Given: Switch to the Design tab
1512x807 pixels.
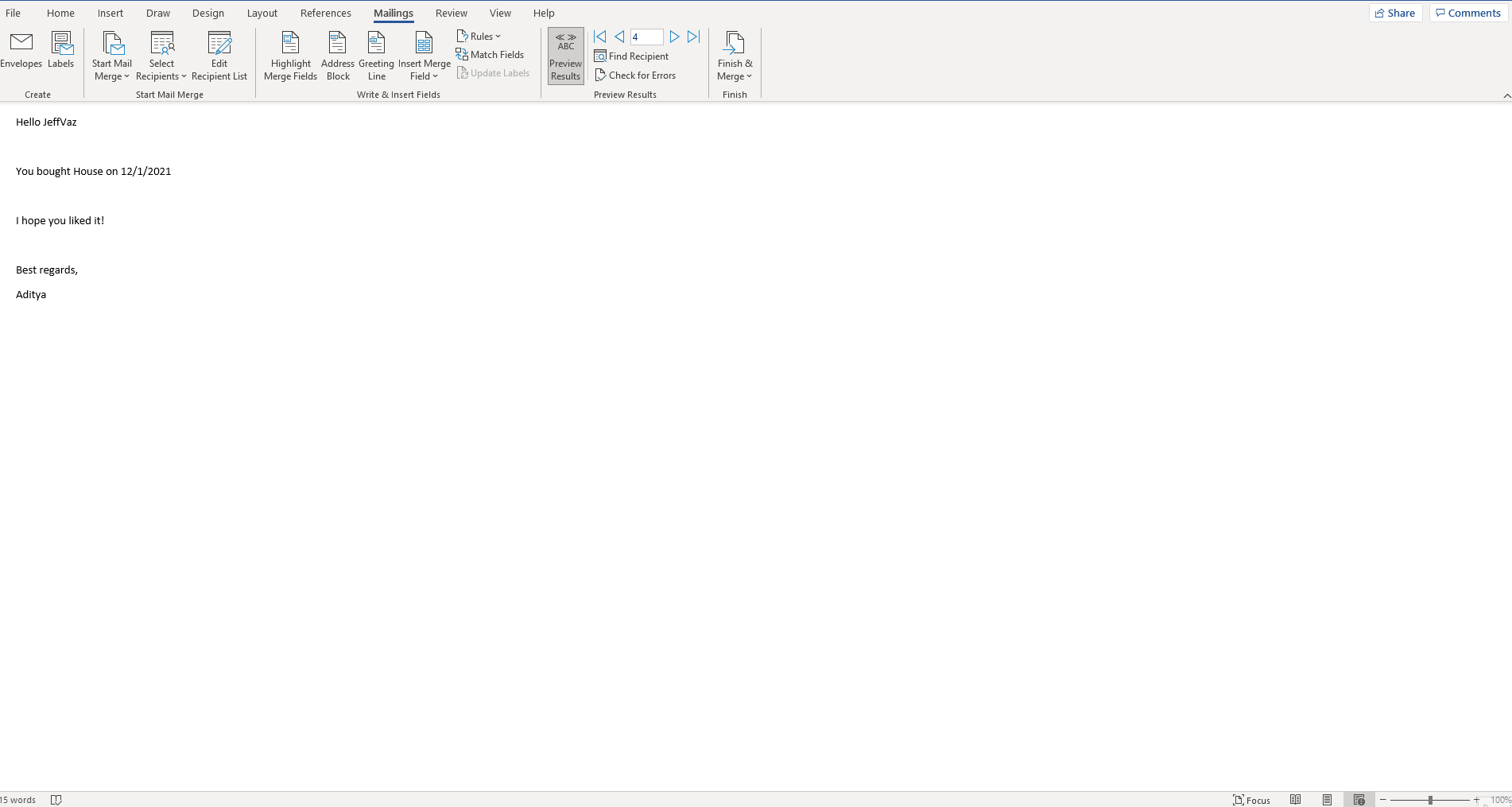Looking at the screenshot, I should (x=208, y=13).
